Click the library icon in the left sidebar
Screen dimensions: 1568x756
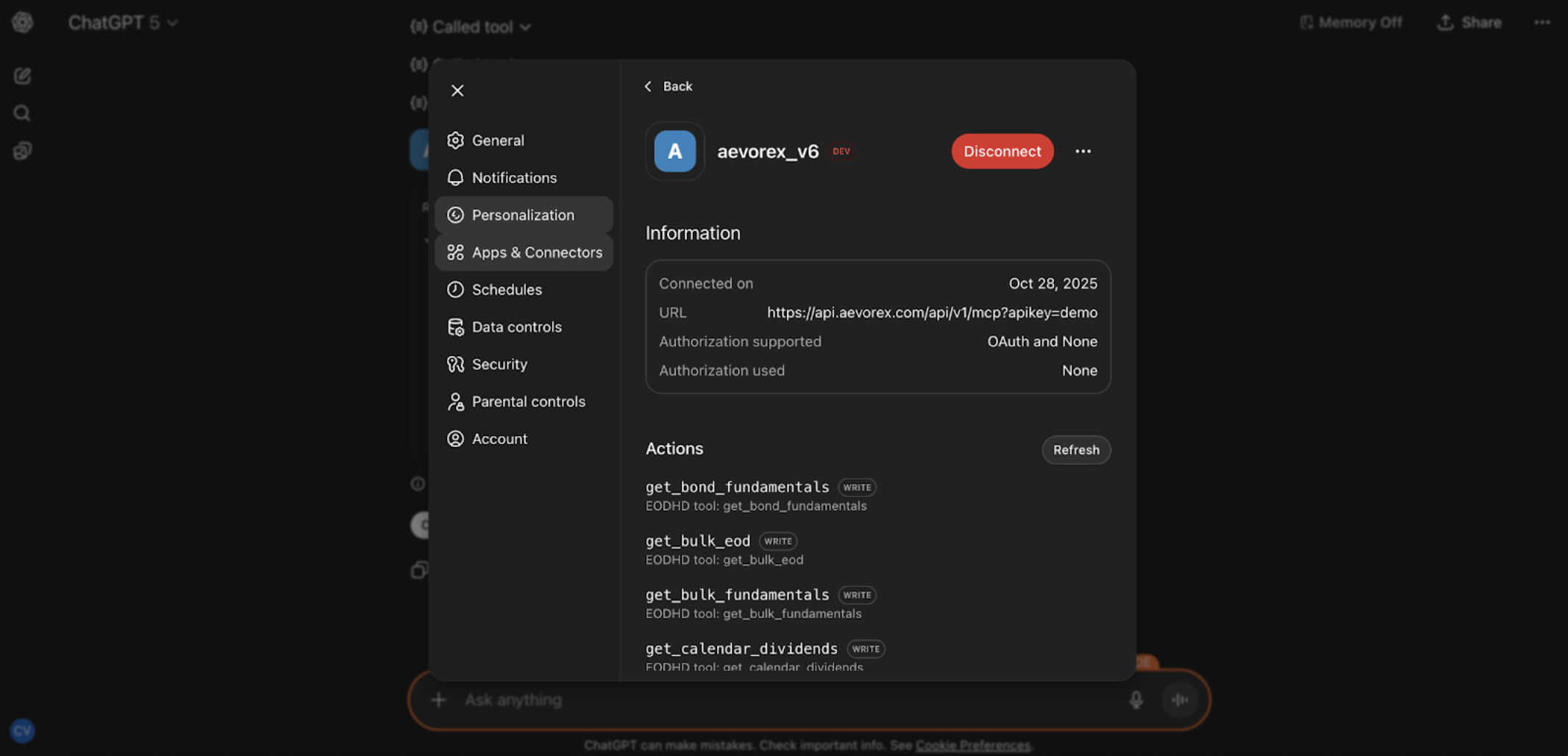(22, 149)
